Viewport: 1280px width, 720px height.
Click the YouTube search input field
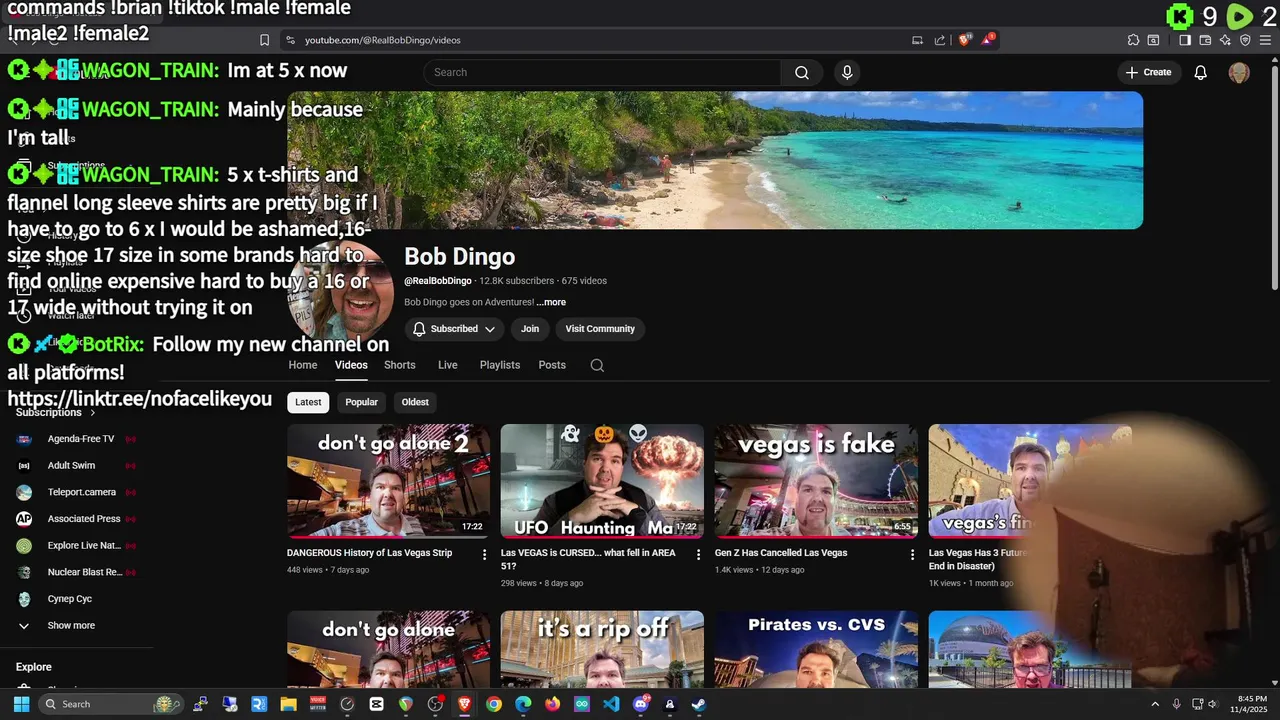click(x=602, y=72)
